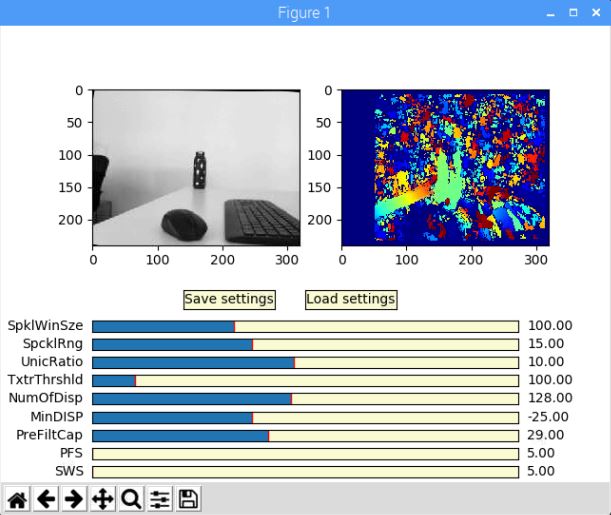Click the Back arrow to previous view

45,499
